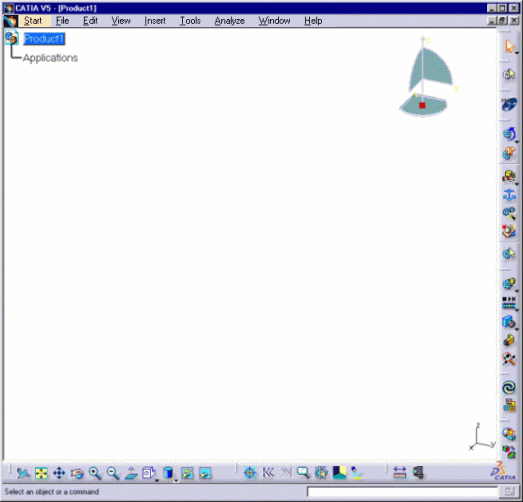Click the magnifier with pencil icon
Screen dimensions: 523x502
(x=509, y=359)
